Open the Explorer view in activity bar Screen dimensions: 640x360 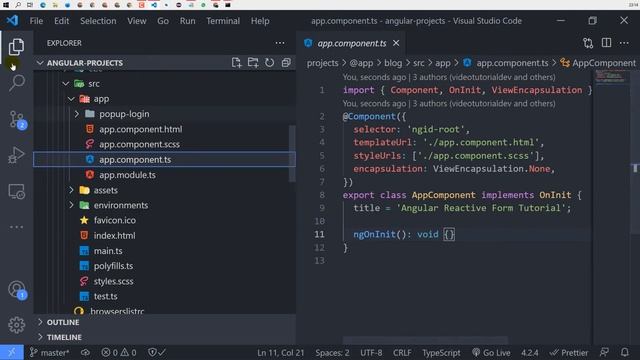(x=16, y=47)
